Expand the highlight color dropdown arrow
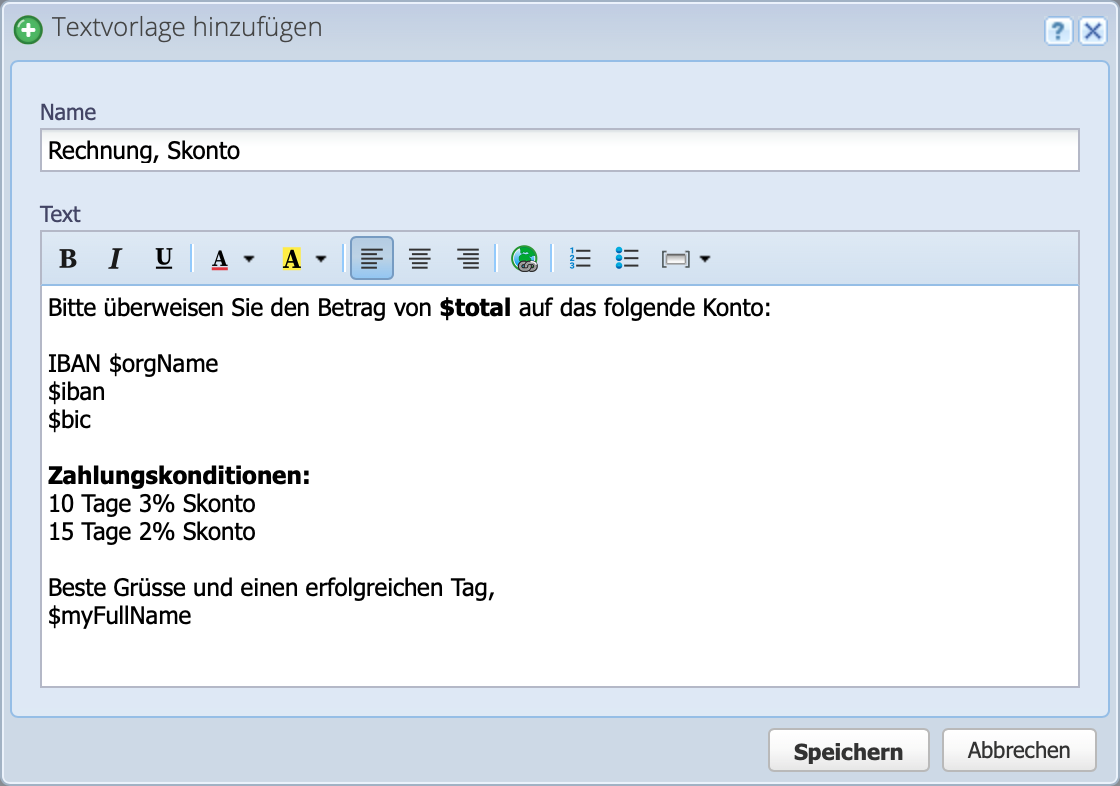This screenshot has height=786, width=1120. click(x=321, y=259)
